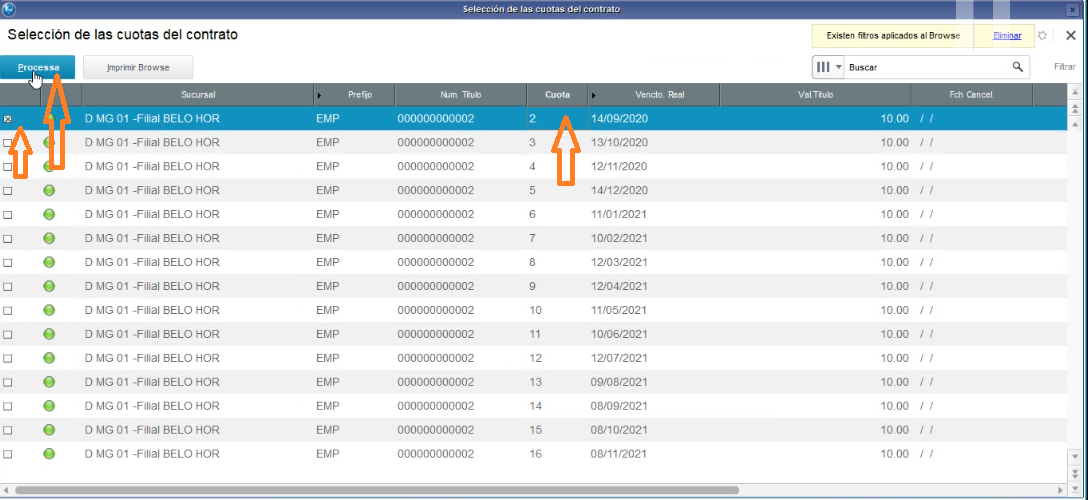The image size is (1088, 500).
Task: Check the cuota 13 row checkbox
Action: (x=8, y=382)
